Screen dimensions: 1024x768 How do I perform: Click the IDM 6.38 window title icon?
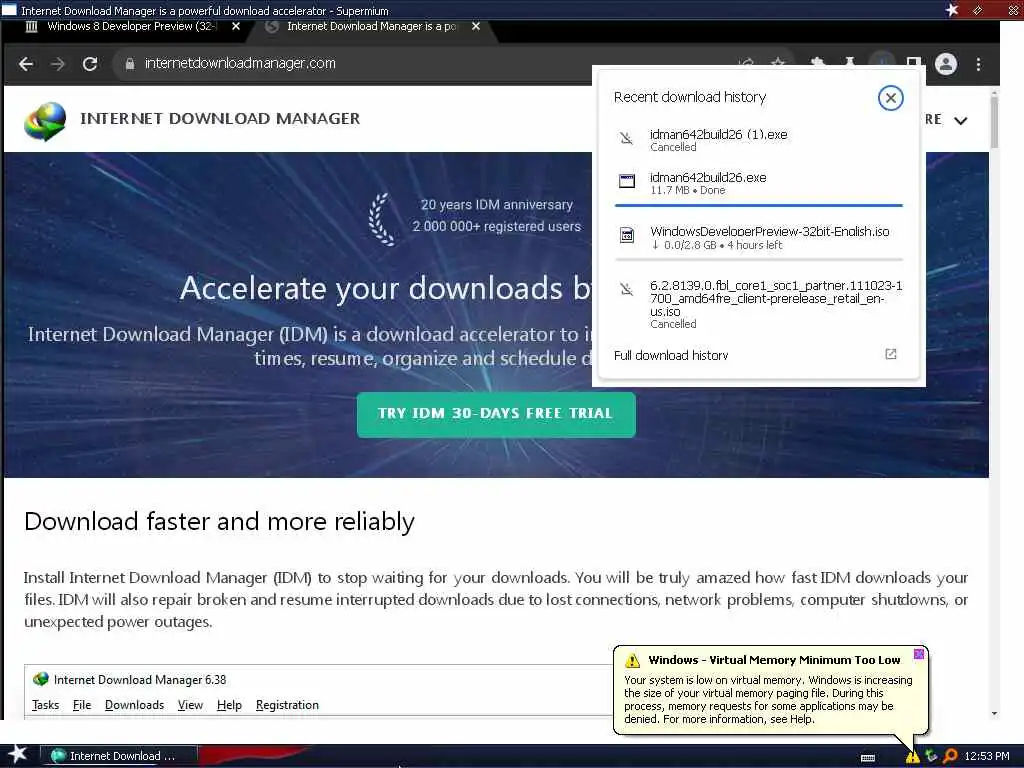(x=40, y=680)
